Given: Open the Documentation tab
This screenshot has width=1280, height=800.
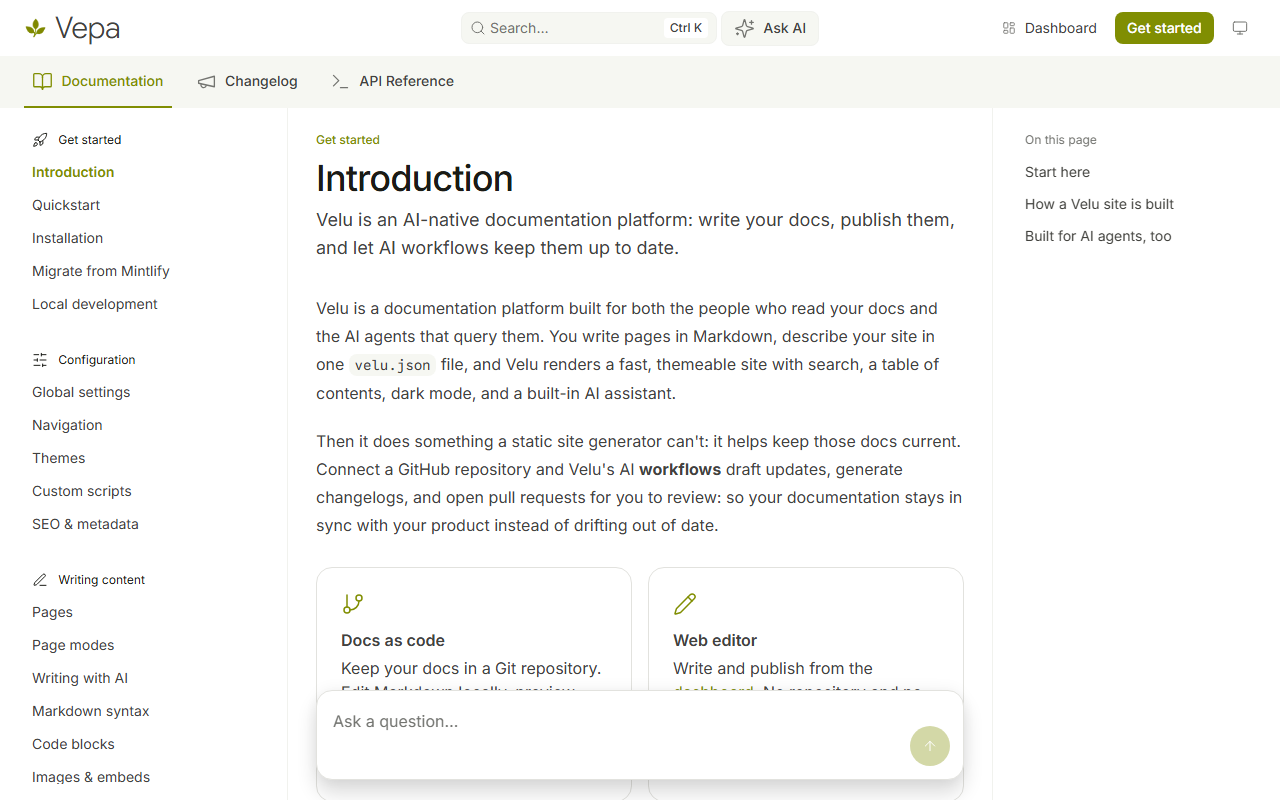Looking at the screenshot, I should [98, 81].
